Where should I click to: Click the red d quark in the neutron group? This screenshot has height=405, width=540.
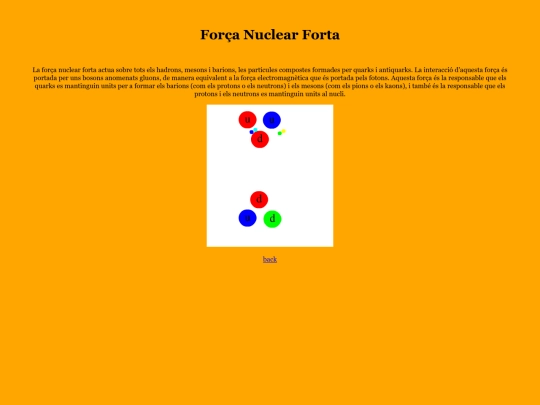coord(259,199)
